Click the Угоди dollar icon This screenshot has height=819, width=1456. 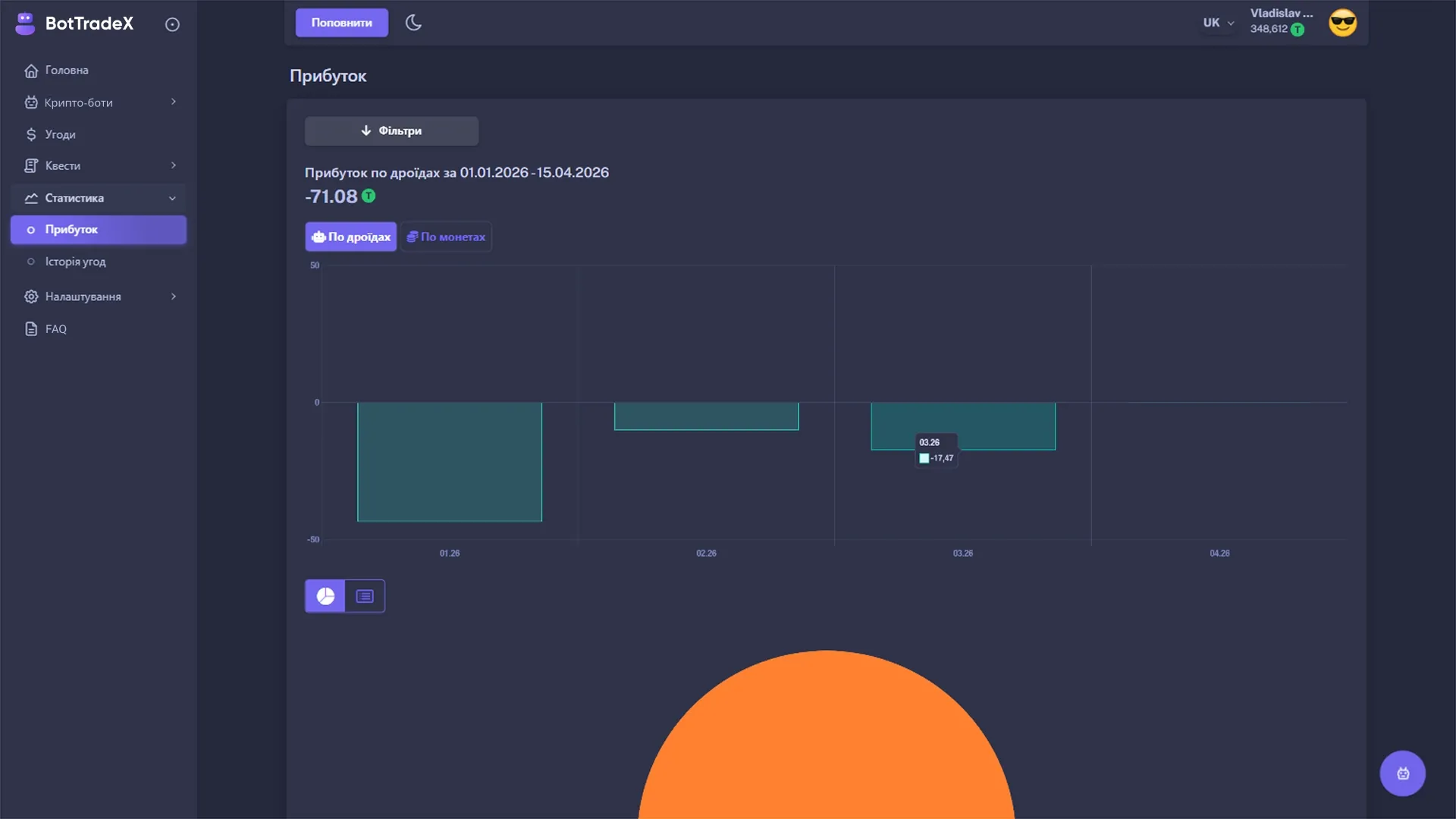click(30, 134)
